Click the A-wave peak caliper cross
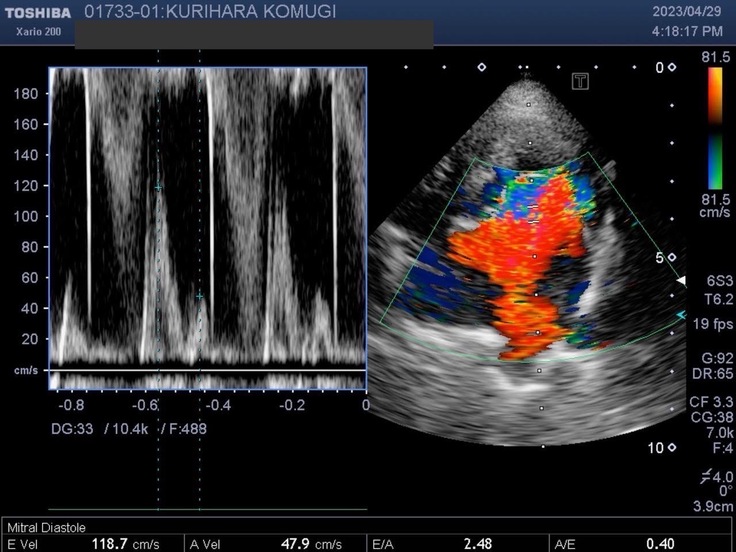Screen dimensions: 736x552 click(199, 296)
